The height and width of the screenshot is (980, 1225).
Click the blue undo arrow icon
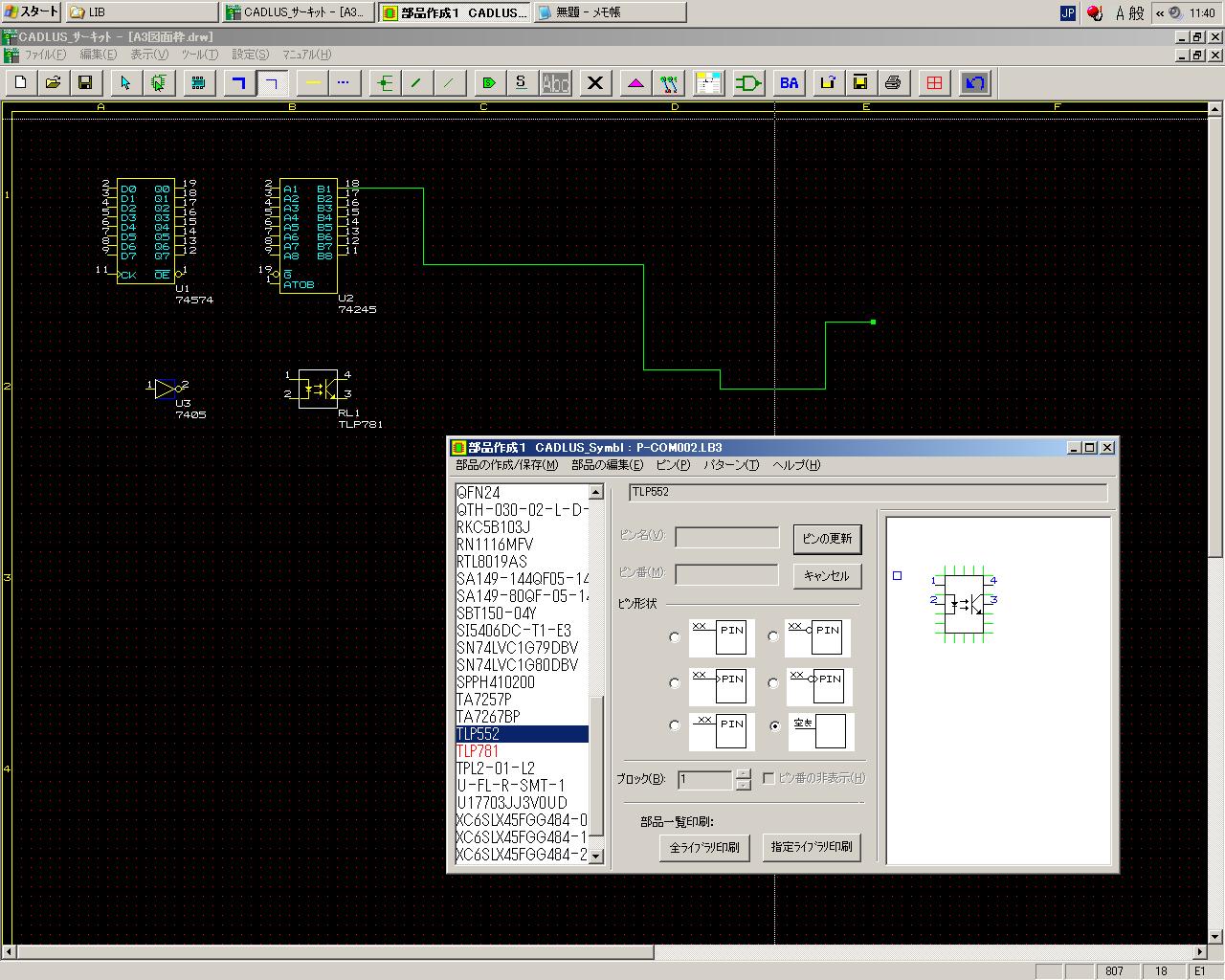974,83
